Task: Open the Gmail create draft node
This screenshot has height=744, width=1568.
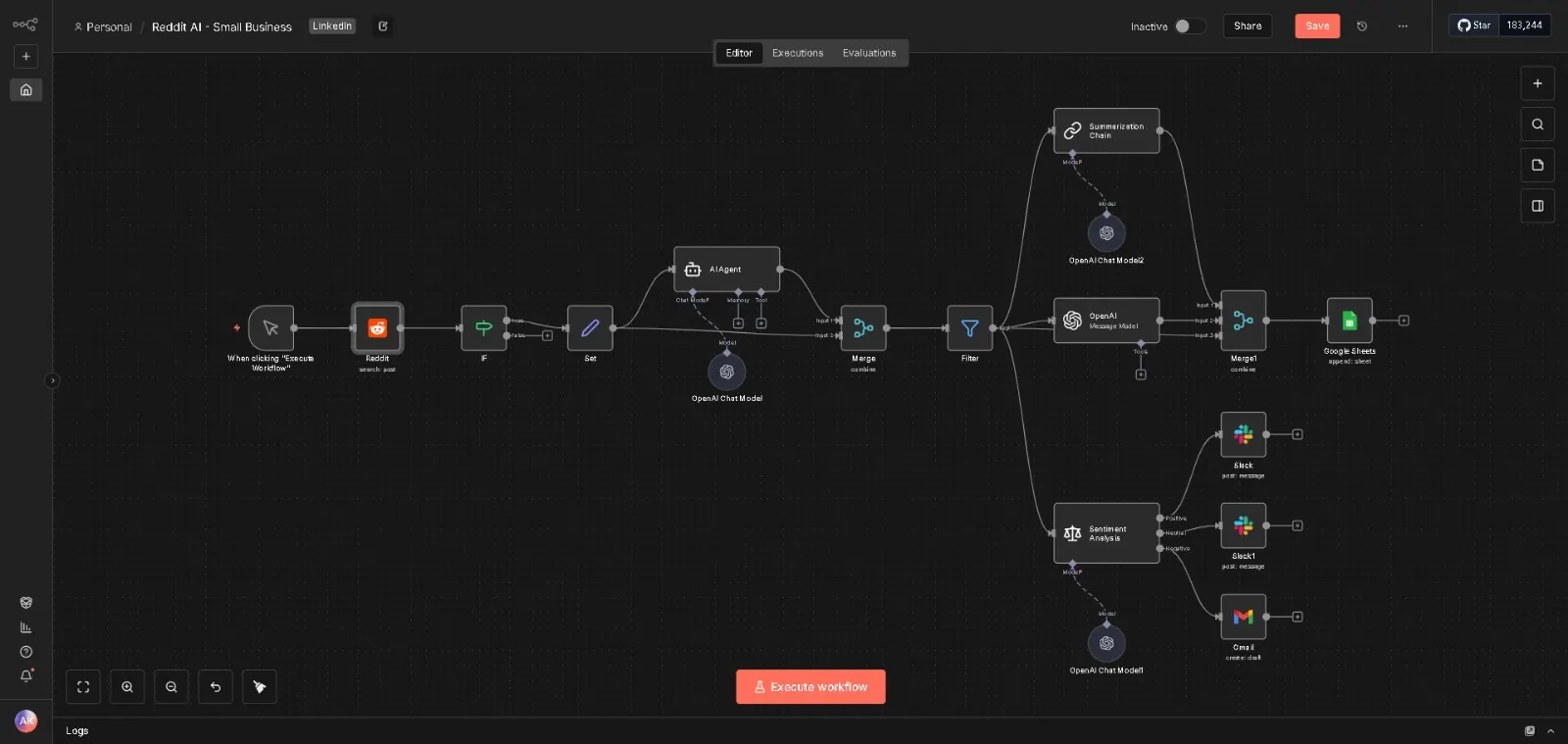Action: [x=1244, y=617]
